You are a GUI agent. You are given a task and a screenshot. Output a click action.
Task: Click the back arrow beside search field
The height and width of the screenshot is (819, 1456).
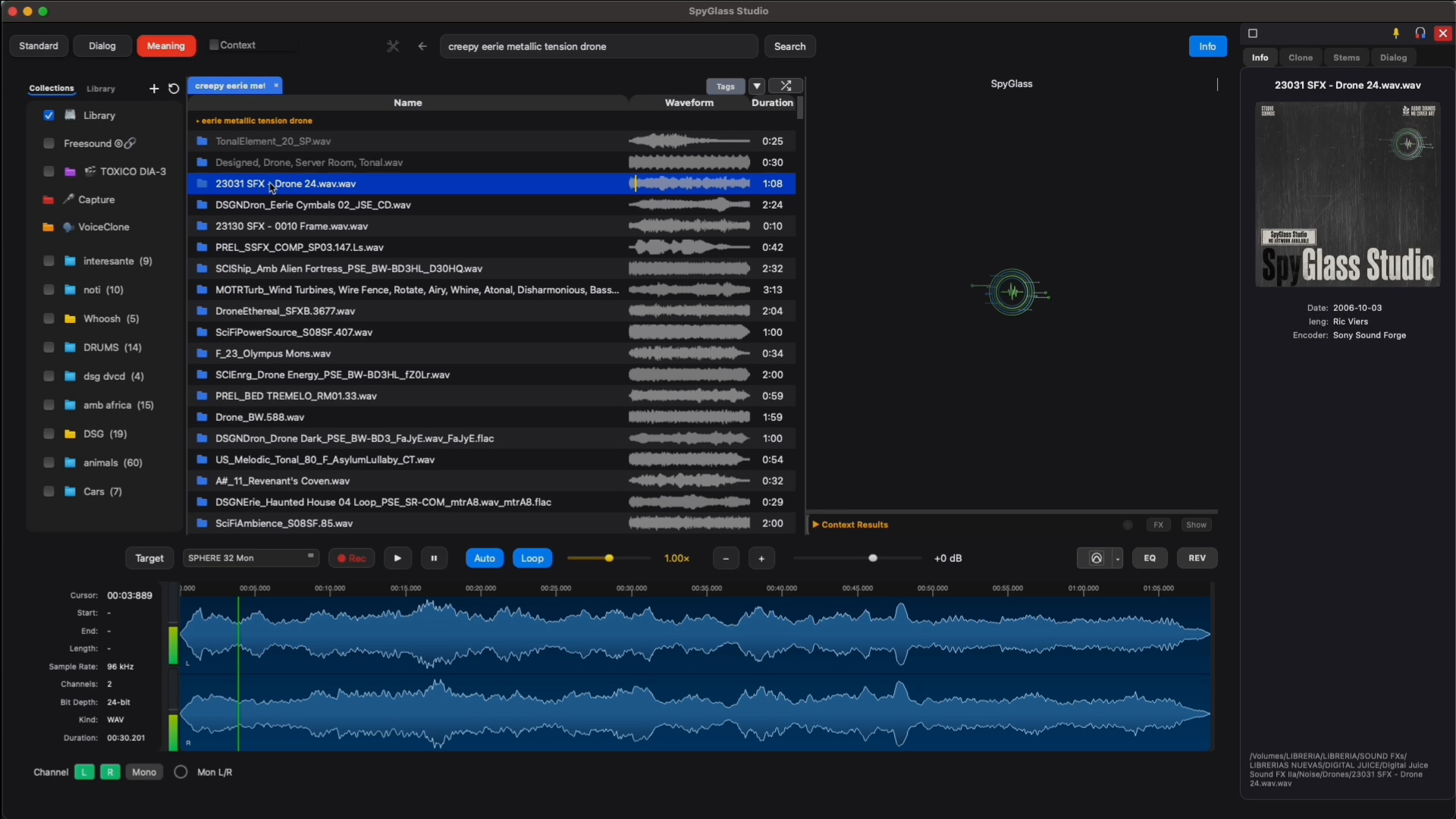coord(422,46)
